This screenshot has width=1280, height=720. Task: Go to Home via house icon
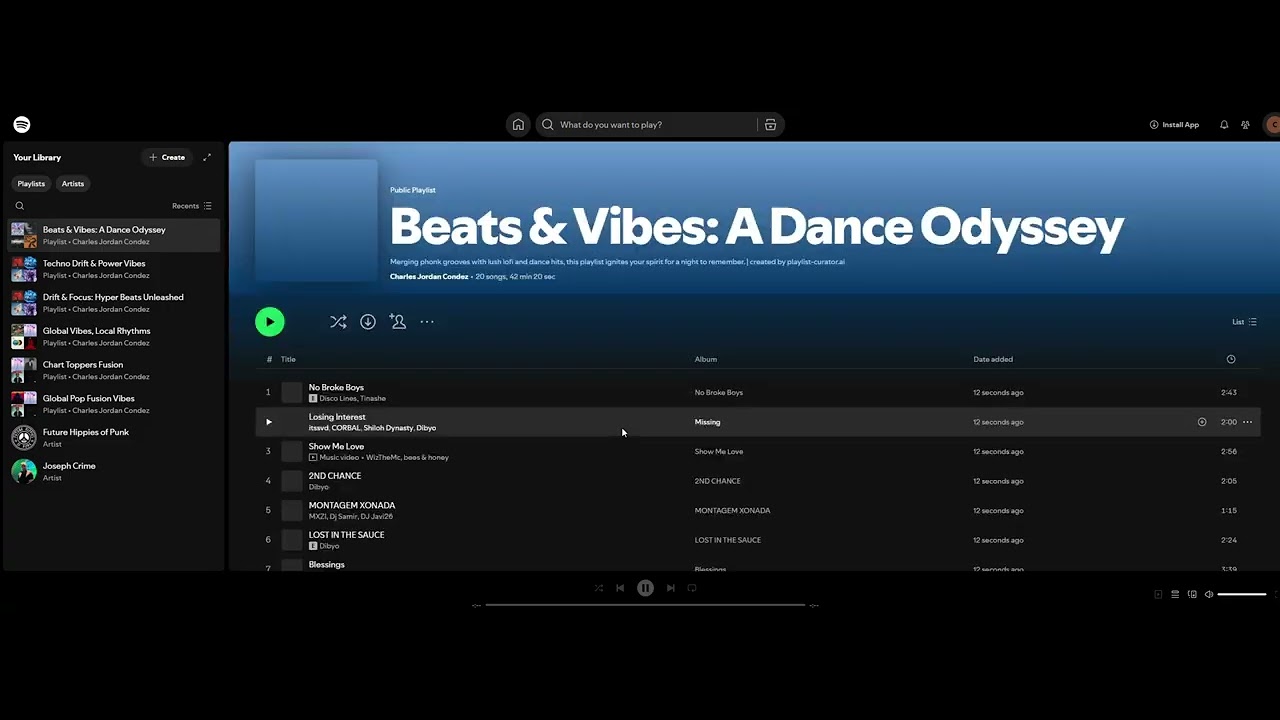[x=518, y=125]
